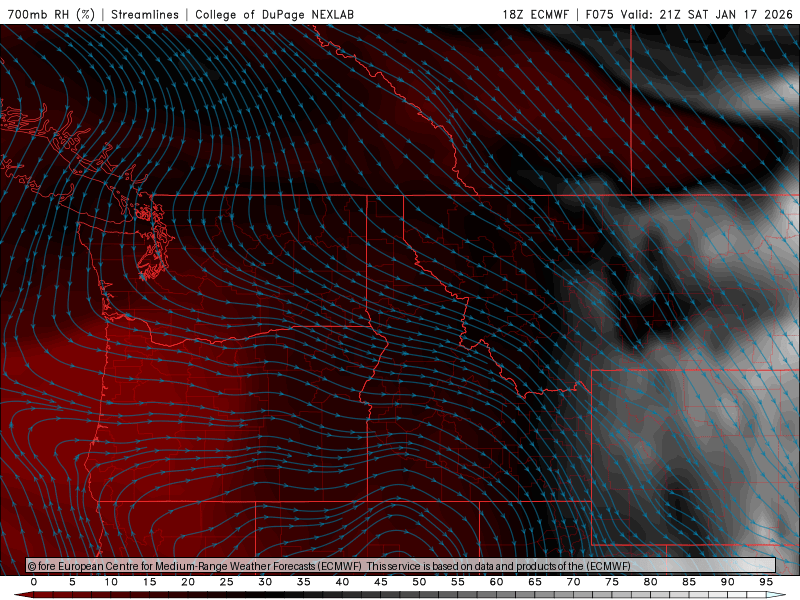Click the 55 value on color scale

pos(458,582)
